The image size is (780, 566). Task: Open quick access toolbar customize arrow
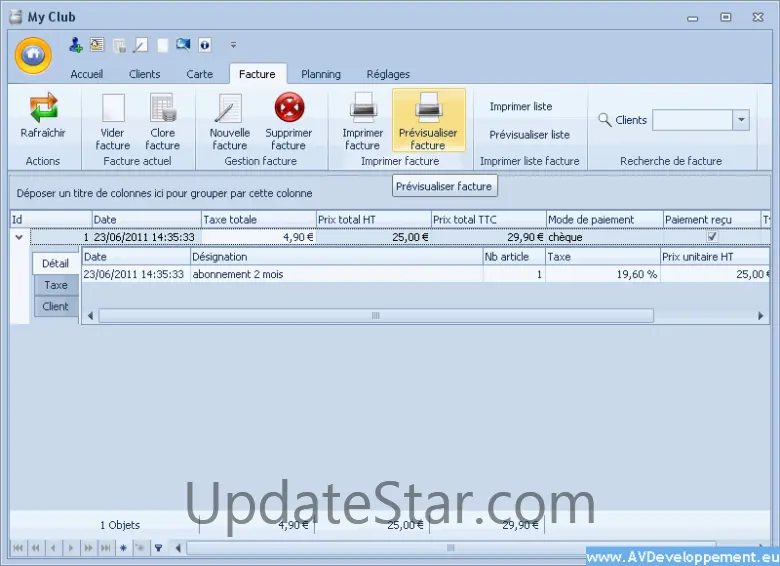(233, 45)
